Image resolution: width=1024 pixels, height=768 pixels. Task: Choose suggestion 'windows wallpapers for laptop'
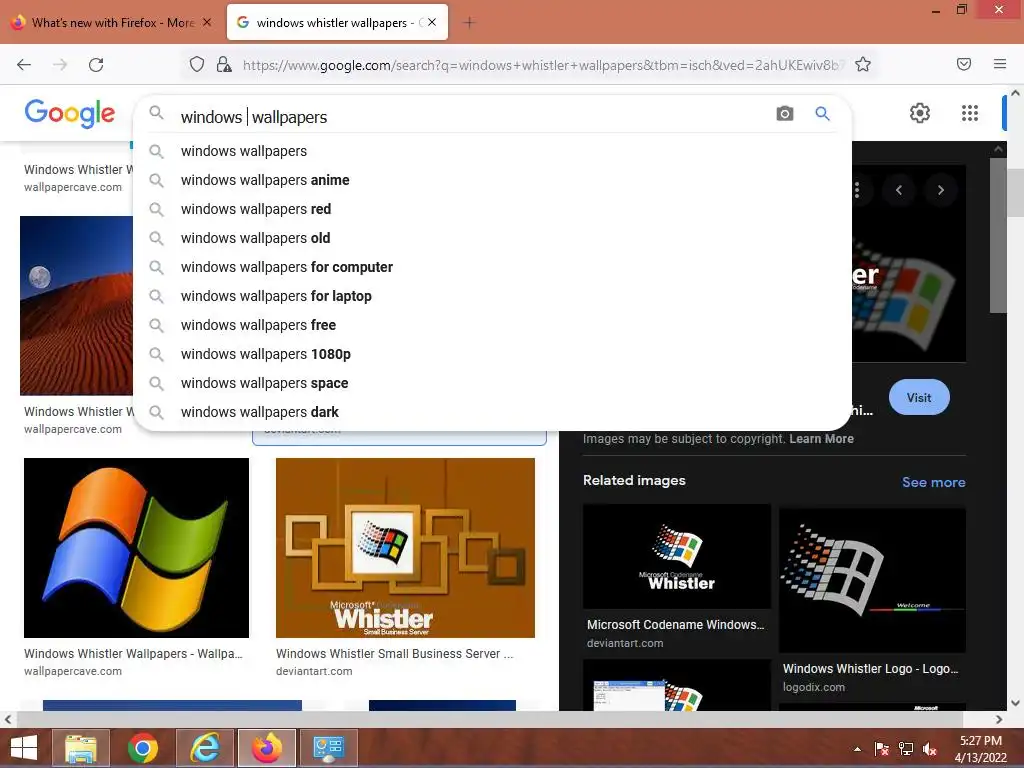pyautogui.click(x=492, y=296)
